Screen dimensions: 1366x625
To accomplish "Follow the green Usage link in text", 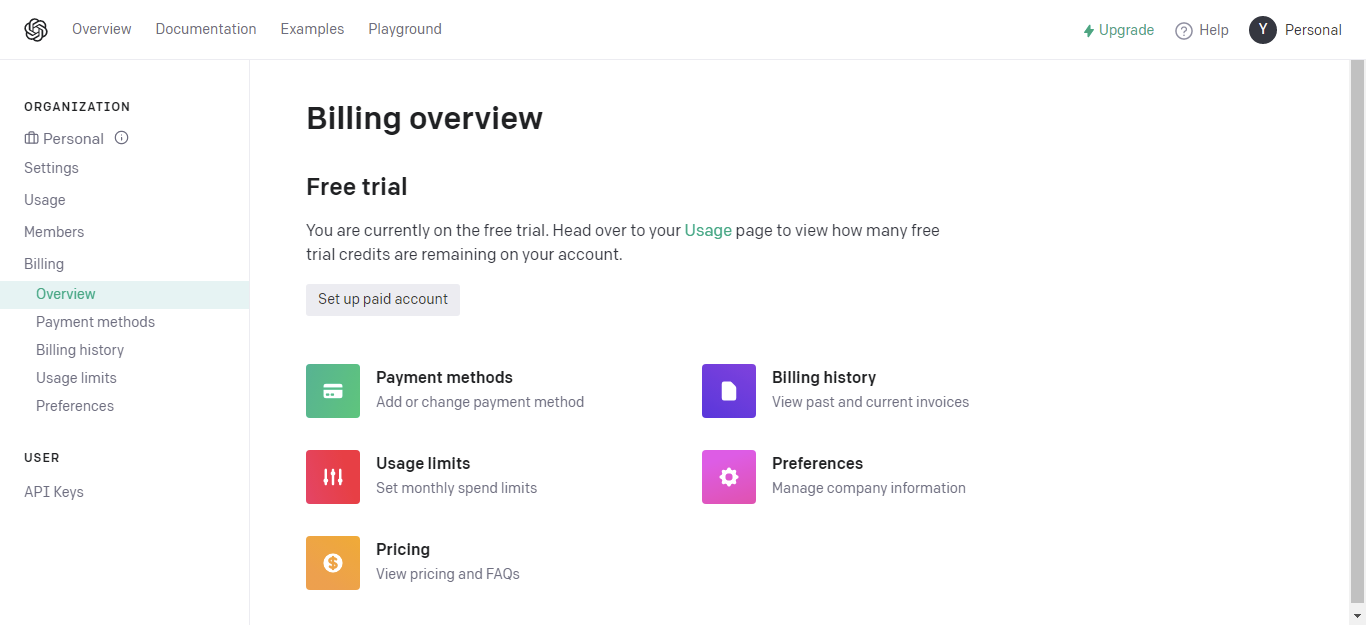I will 708,230.
